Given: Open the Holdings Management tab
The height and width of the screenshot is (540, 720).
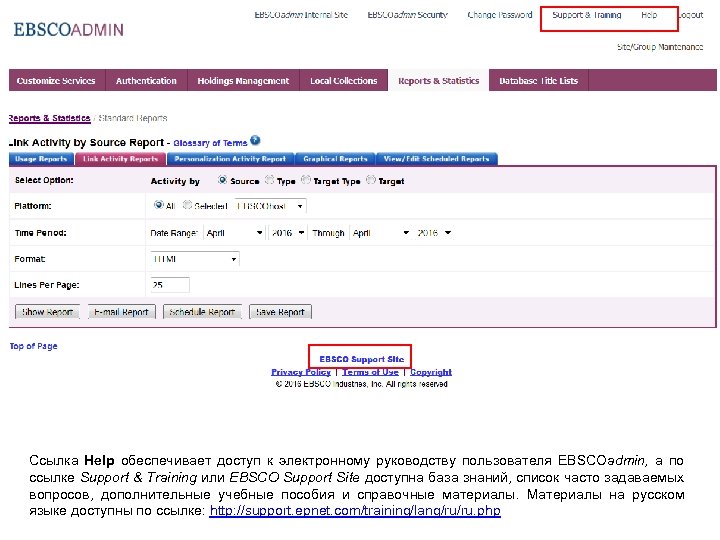Looking at the screenshot, I should point(243,80).
